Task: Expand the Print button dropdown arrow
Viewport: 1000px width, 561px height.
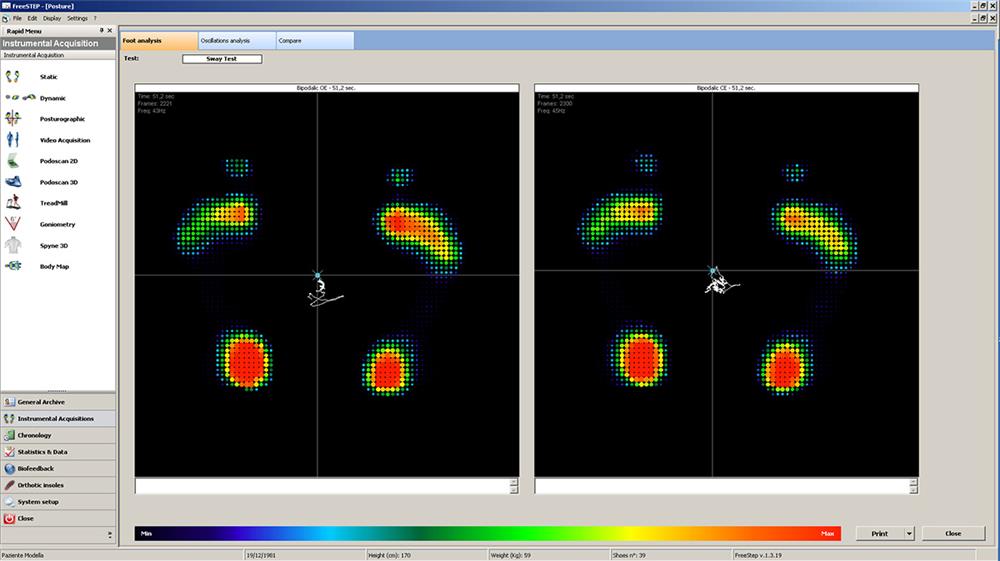Action: coord(909,534)
